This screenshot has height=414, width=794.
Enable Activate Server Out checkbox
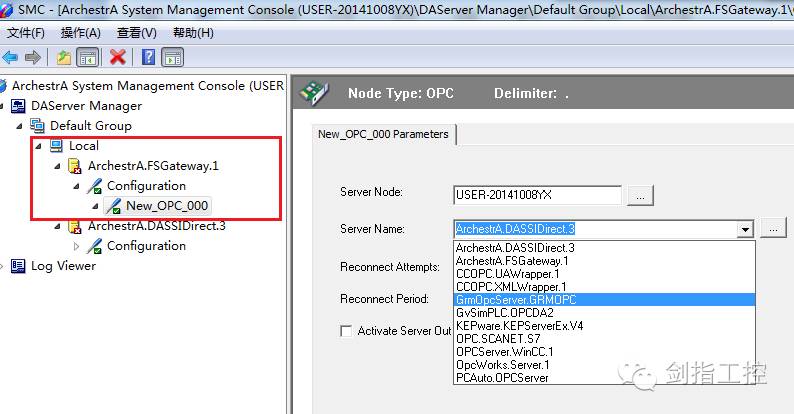coord(346,331)
